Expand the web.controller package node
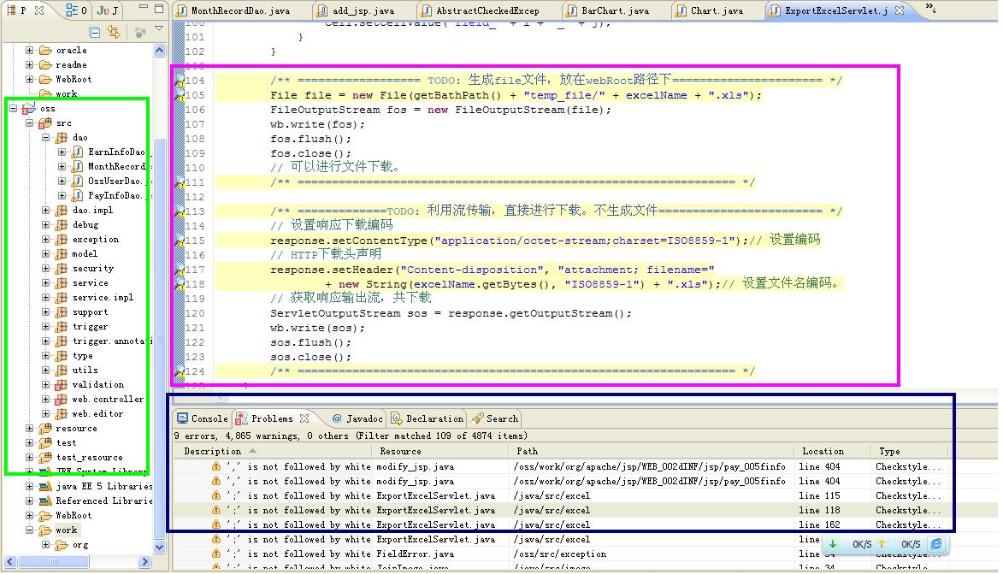 [x=46, y=399]
